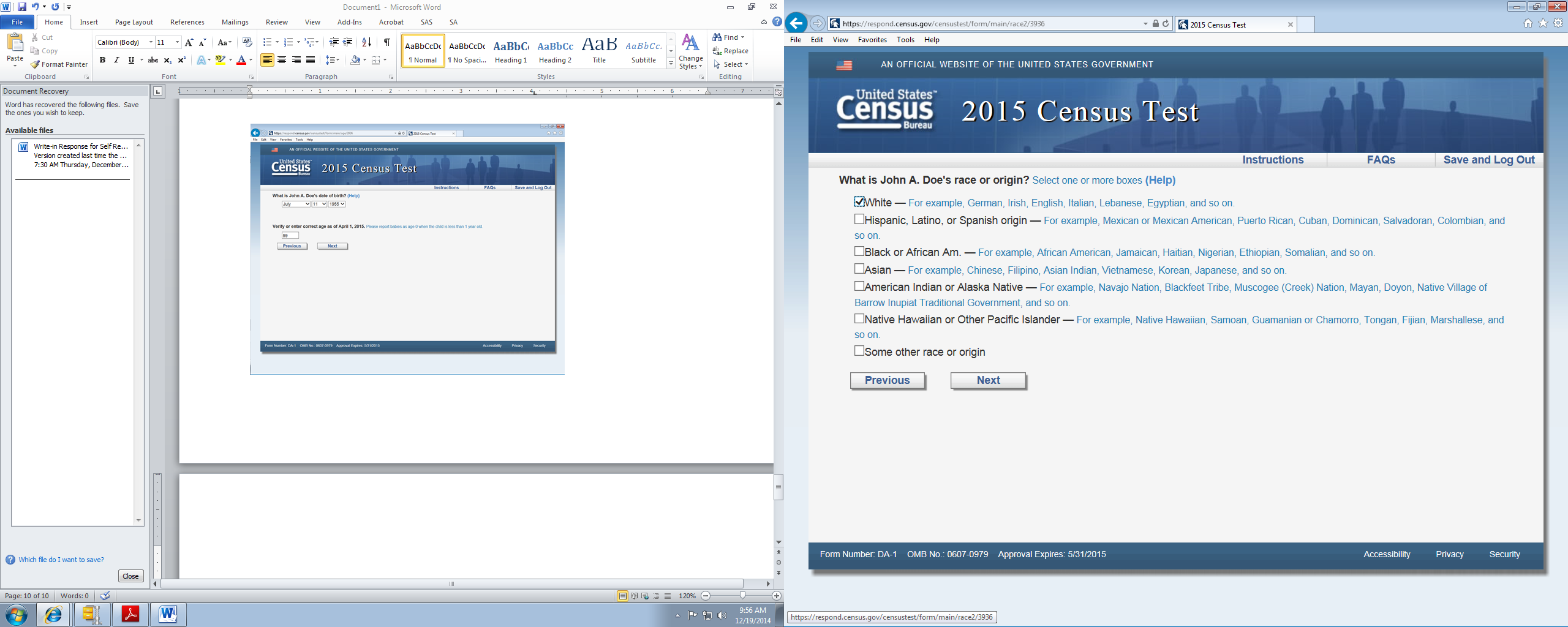
Task: Check Some other race or origin box
Action: point(859,351)
